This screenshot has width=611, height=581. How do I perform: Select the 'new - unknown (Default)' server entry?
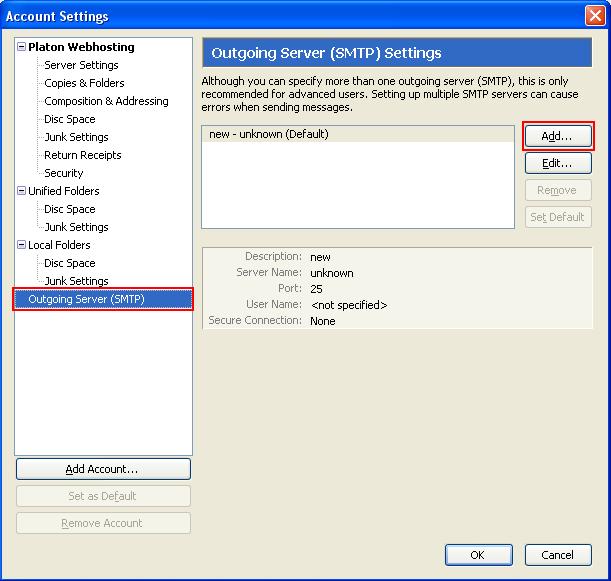tap(358, 134)
